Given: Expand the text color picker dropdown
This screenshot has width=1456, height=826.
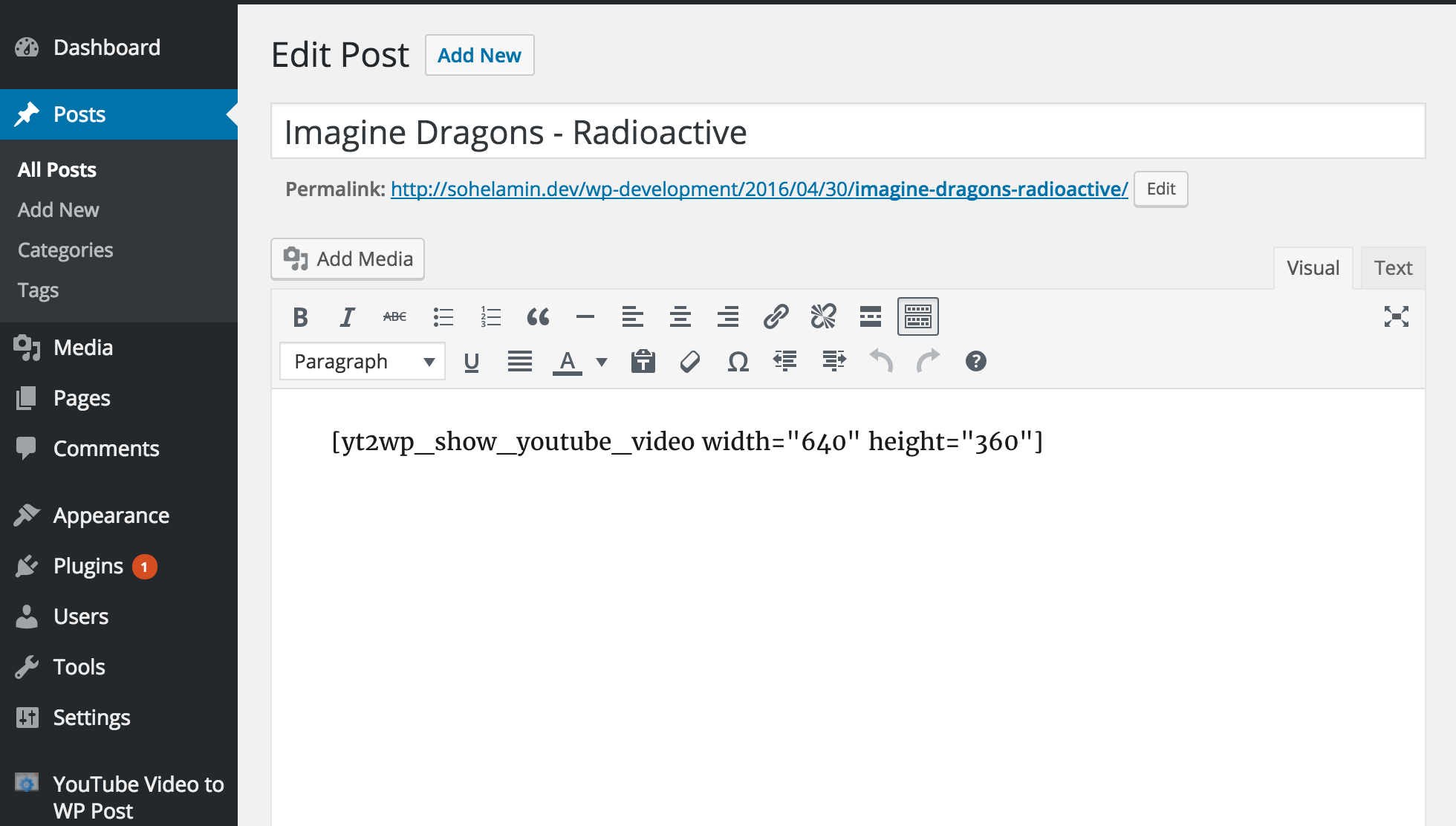Looking at the screenshot, I should [601, 362].
